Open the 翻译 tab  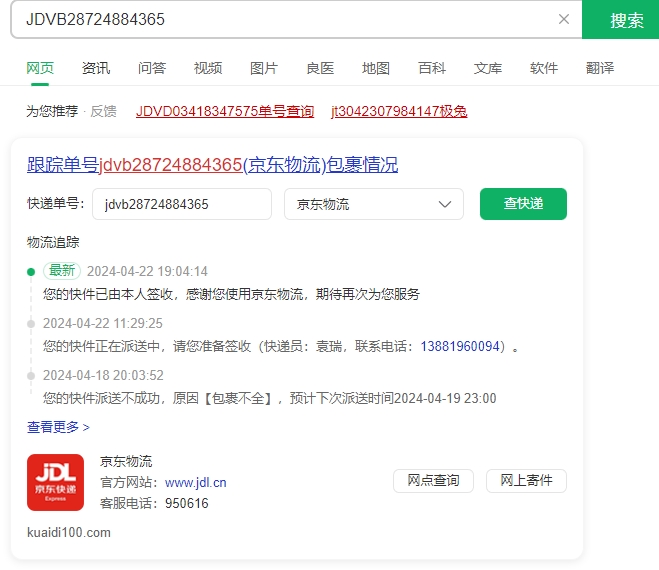600,68
